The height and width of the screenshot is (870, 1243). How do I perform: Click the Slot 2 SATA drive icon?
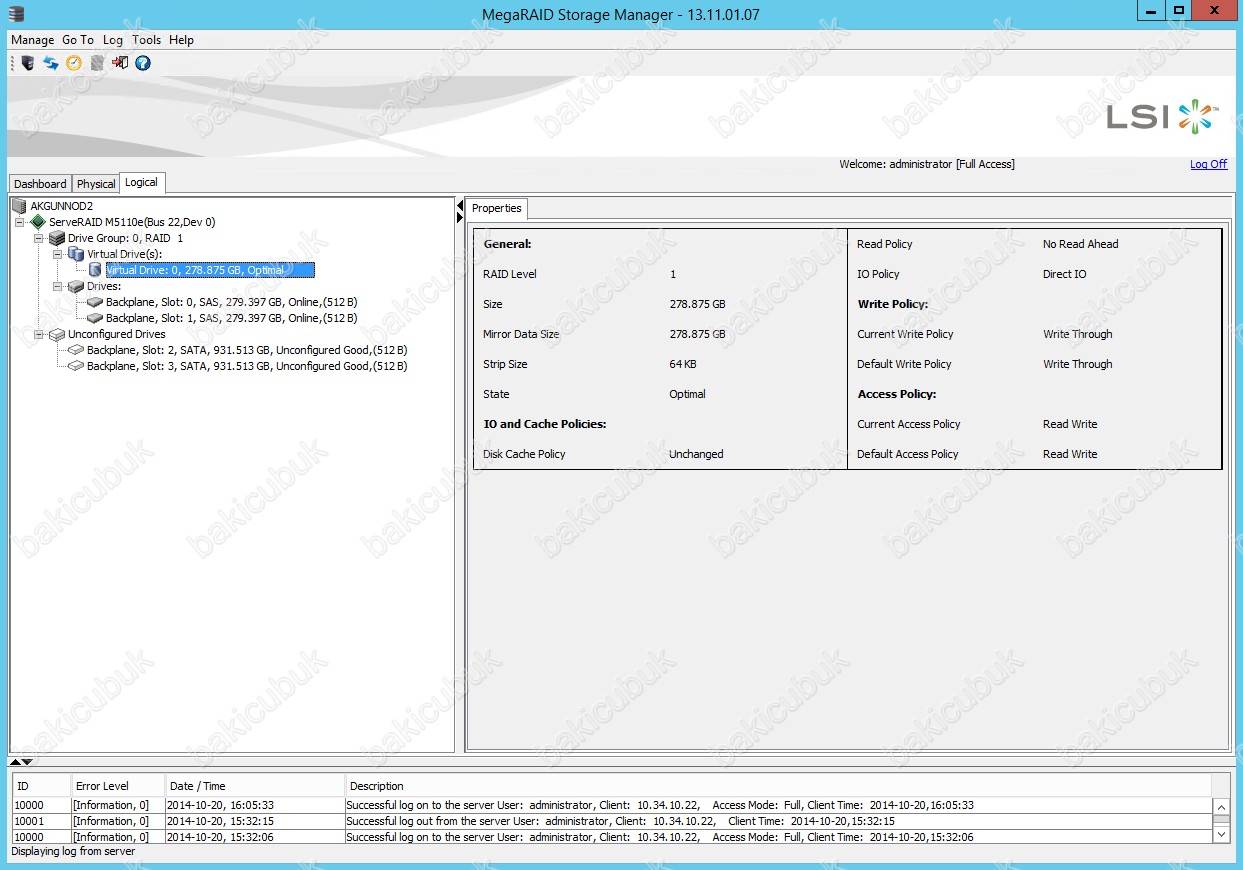[76, 350]
